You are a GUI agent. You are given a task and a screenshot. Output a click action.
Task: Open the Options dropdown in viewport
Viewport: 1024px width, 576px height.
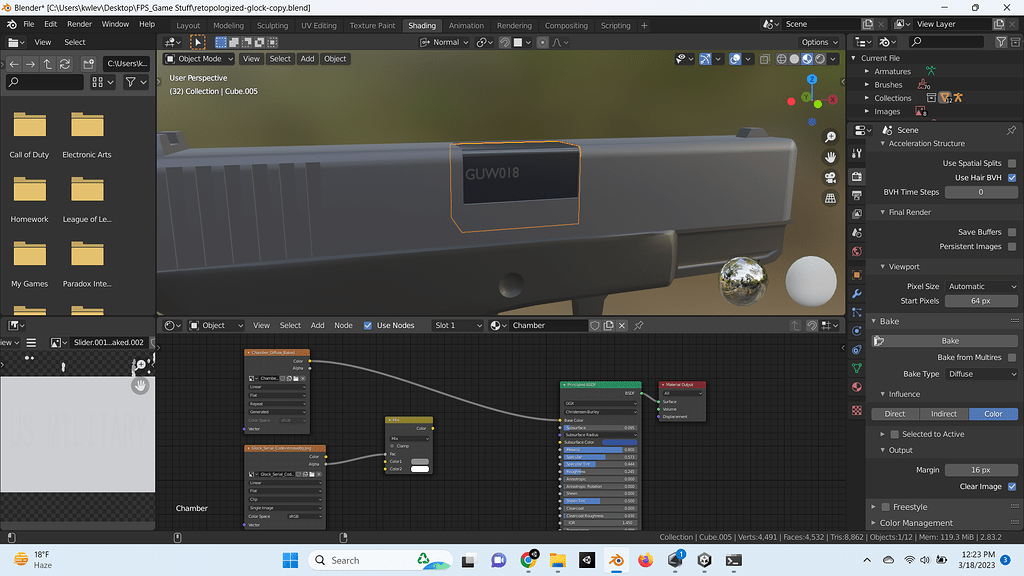pos(820,42)
